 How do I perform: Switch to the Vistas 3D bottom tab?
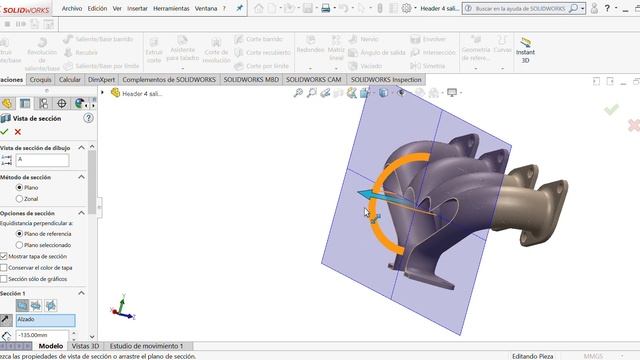click(85, 346)
